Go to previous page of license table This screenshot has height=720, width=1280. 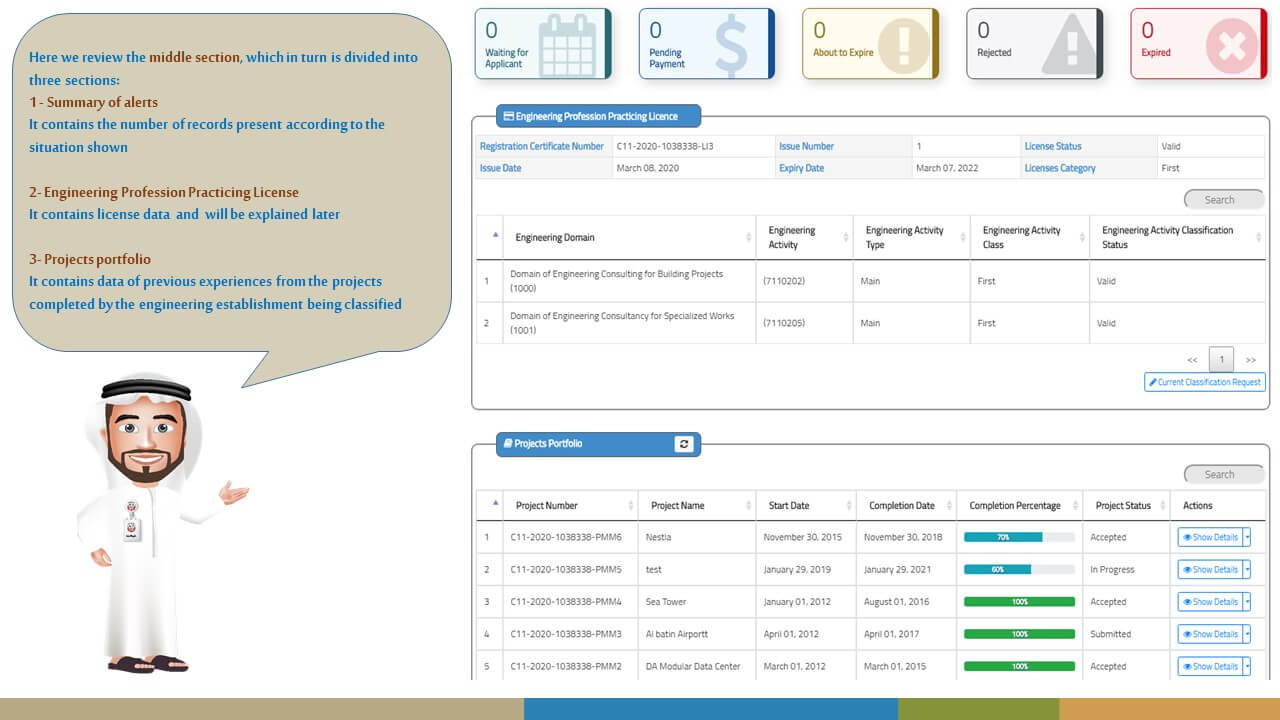(x=1192, y=360)
